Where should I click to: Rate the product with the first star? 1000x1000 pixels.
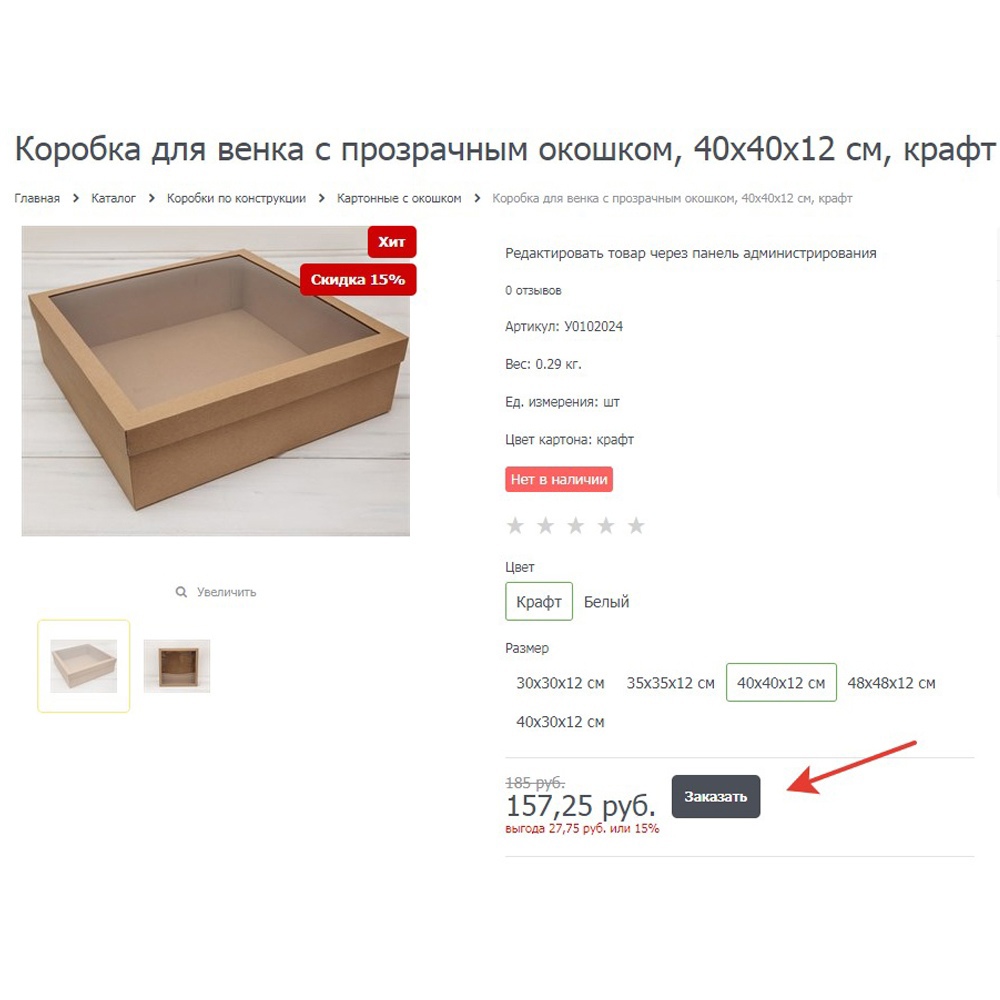tap(515, 526)
